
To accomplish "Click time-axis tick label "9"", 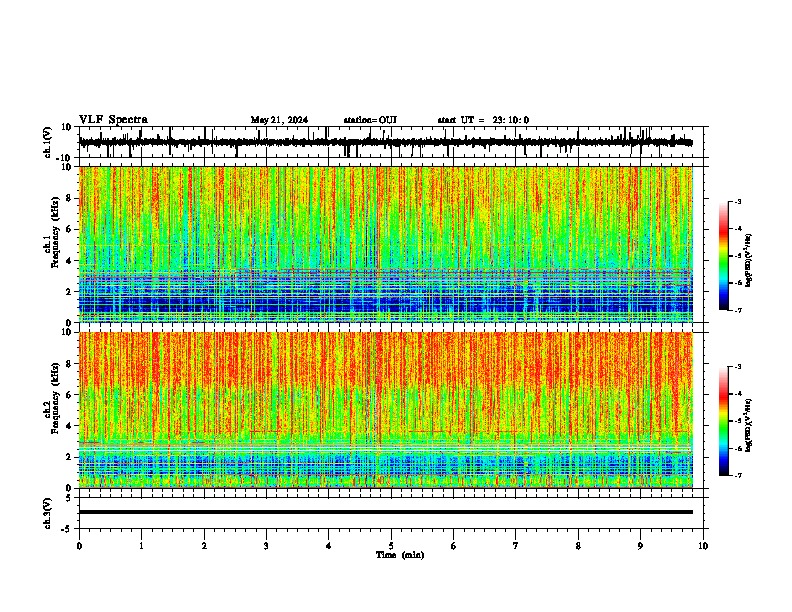I will click(x=640, y=546).
